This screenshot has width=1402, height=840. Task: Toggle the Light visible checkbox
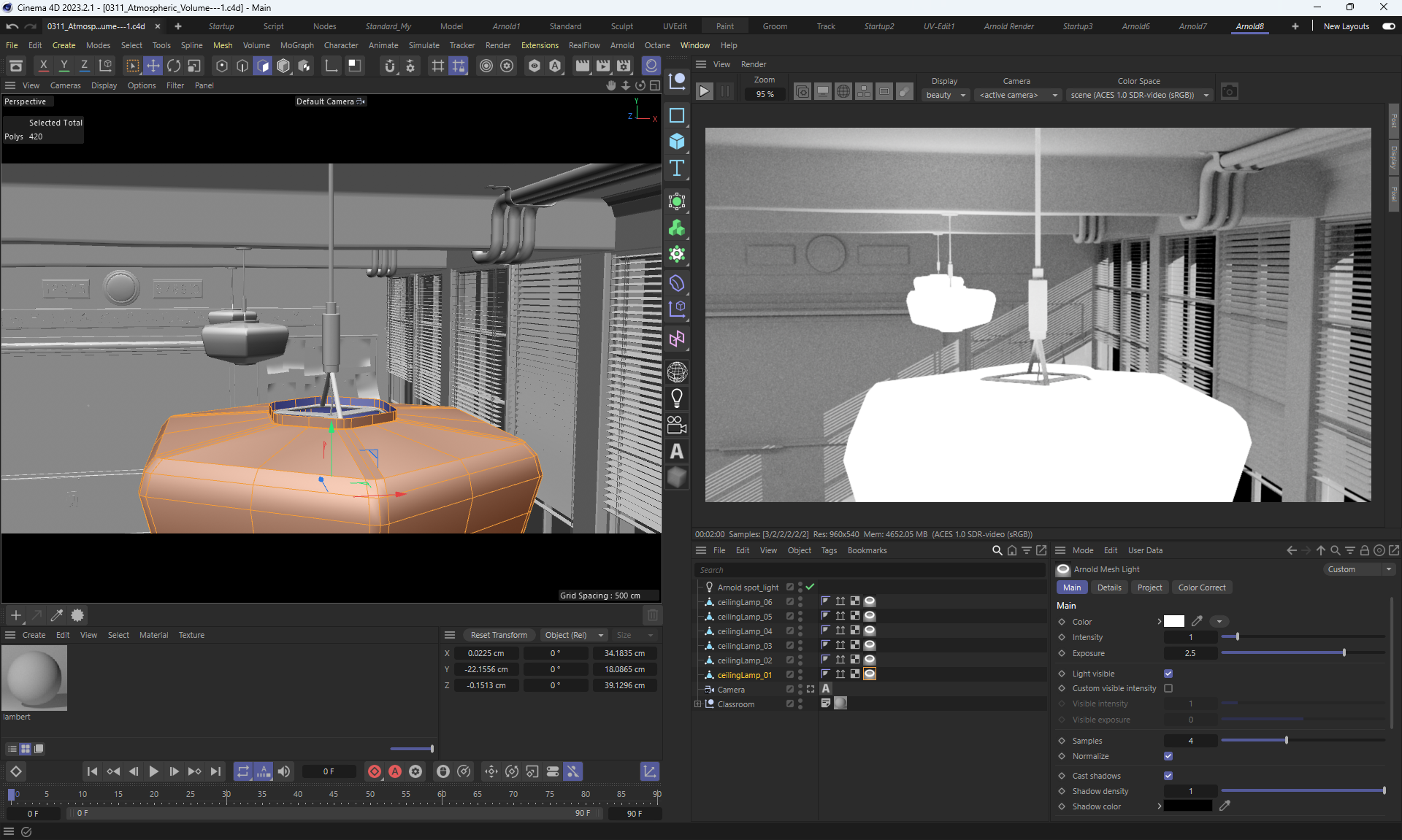point(1168,674)
